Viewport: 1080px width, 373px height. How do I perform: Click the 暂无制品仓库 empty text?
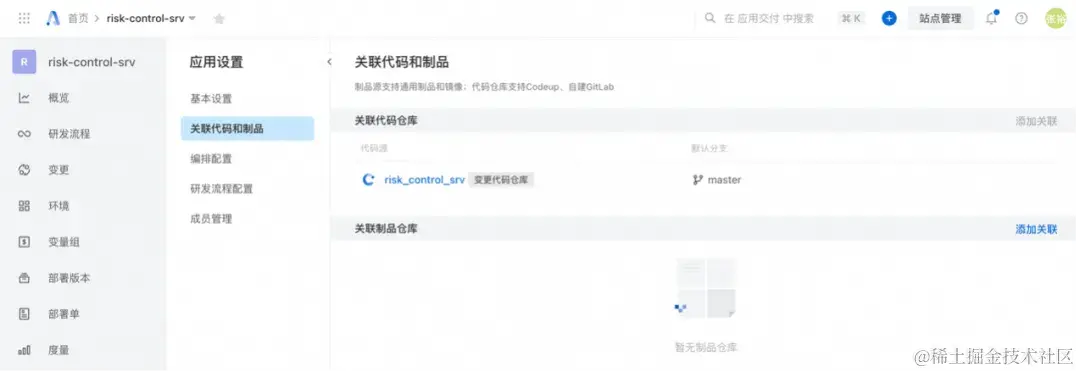pos(706,347)
